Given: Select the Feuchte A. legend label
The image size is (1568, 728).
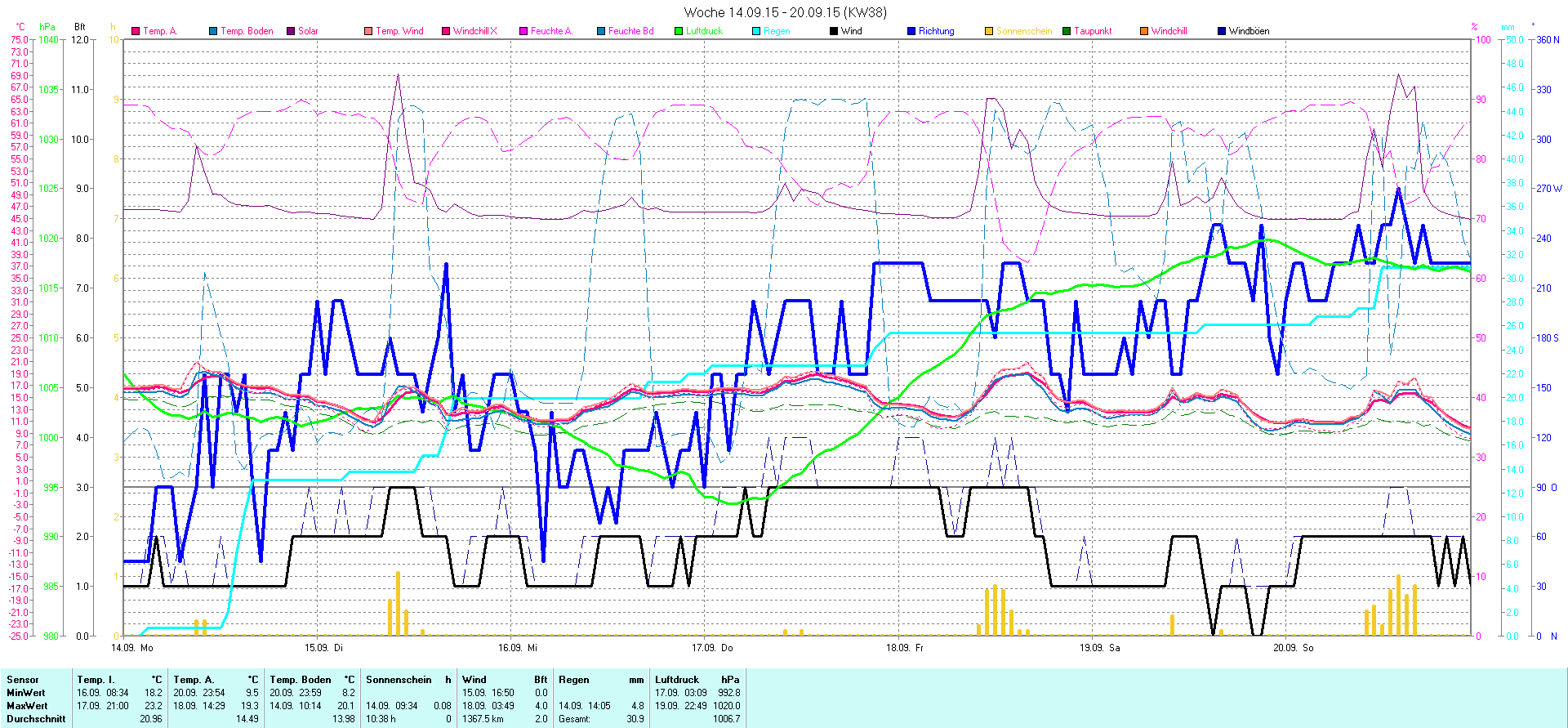Looking at the screenshot, I should point(551,31).
